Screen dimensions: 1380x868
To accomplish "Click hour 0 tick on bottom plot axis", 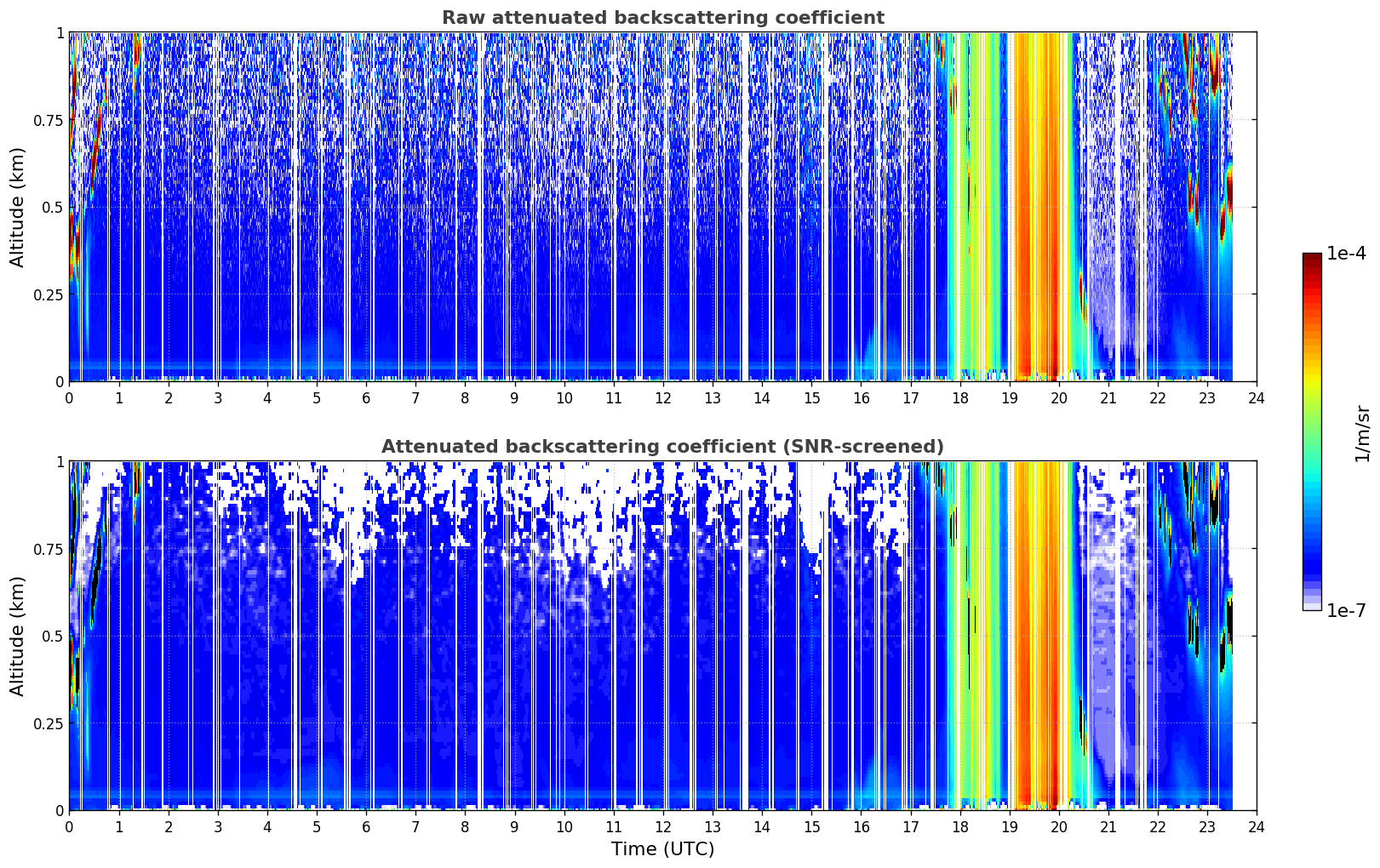I will tap(69, 827).
